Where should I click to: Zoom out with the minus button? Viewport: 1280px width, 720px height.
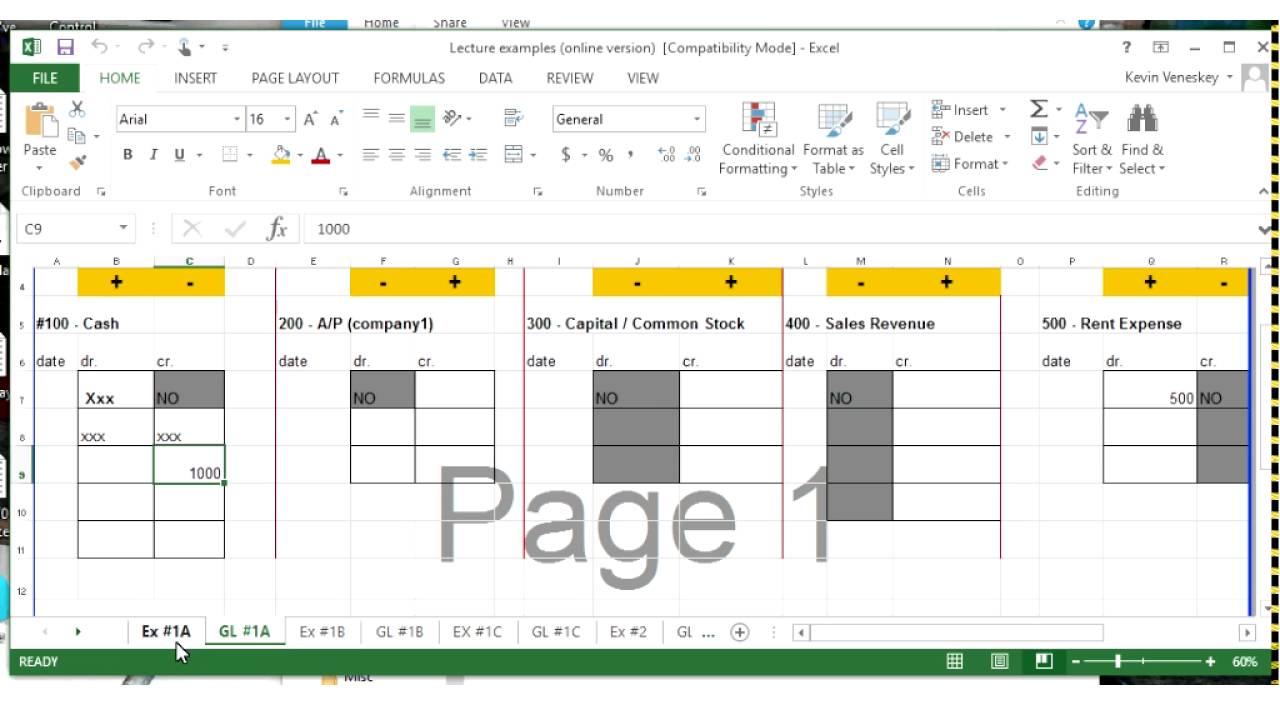pyautogui.click(x=1076, y=661)
